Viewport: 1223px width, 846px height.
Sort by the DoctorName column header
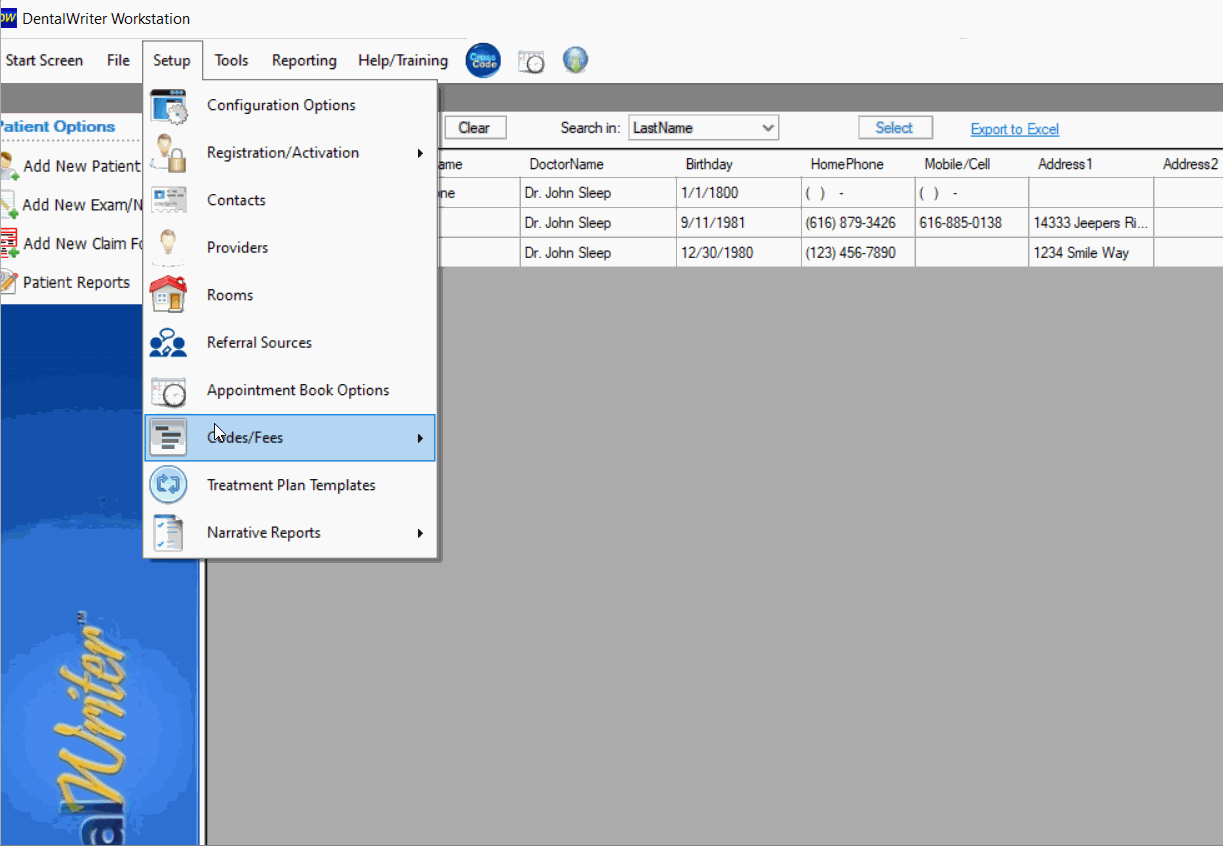(x=598, y=164)
